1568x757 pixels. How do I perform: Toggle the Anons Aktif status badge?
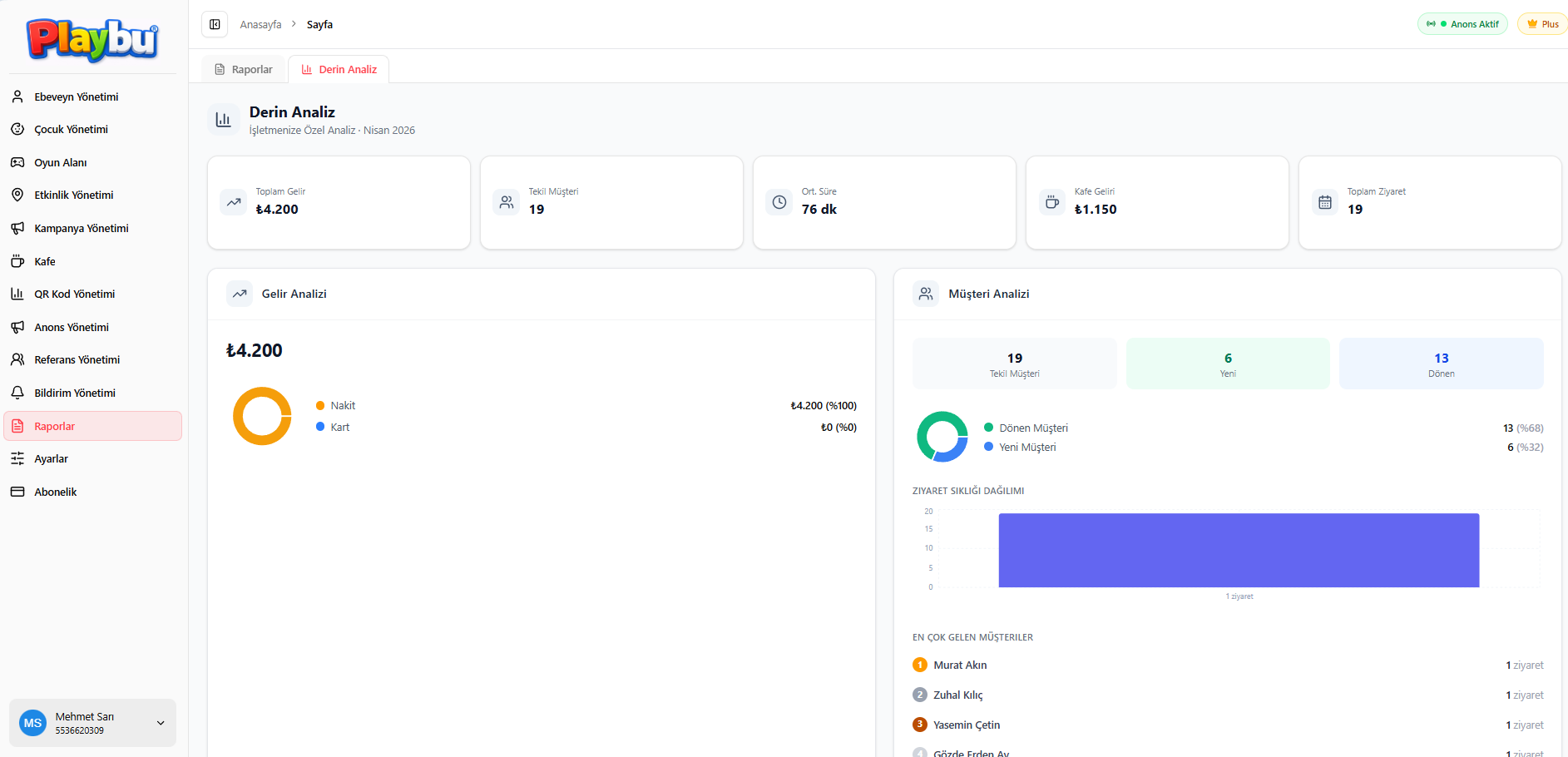point(1462,24)
